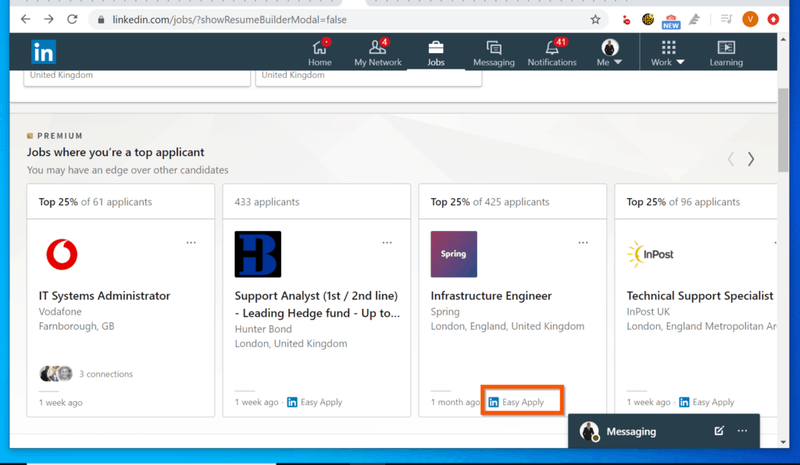Click the scrollbar up arrow
The image size is (800, 465).
click(783, 39)
